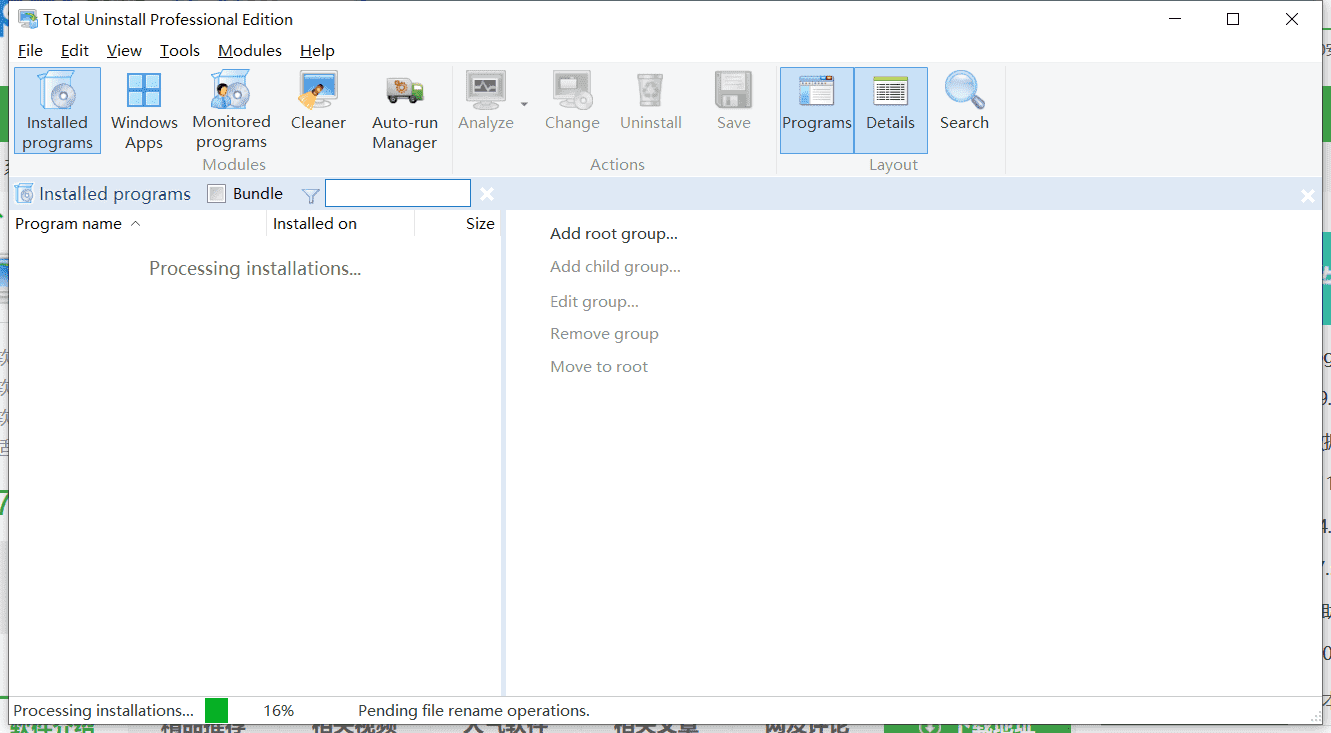Click the green progress bar in status bar
The image size is (1331, 733).
(217, 710)
